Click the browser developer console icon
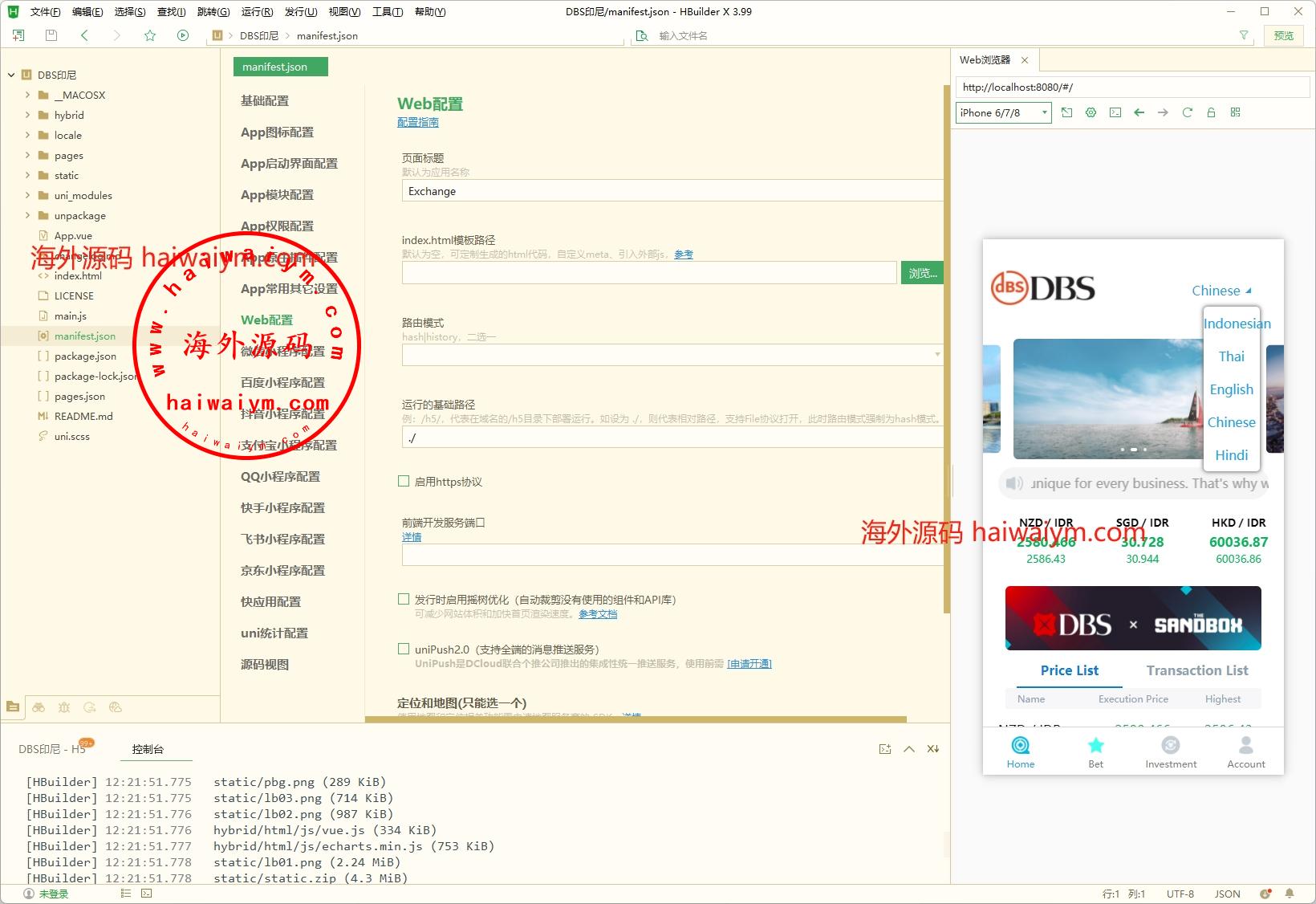Screen dimensions: 1316x904 pos(1115,112)
